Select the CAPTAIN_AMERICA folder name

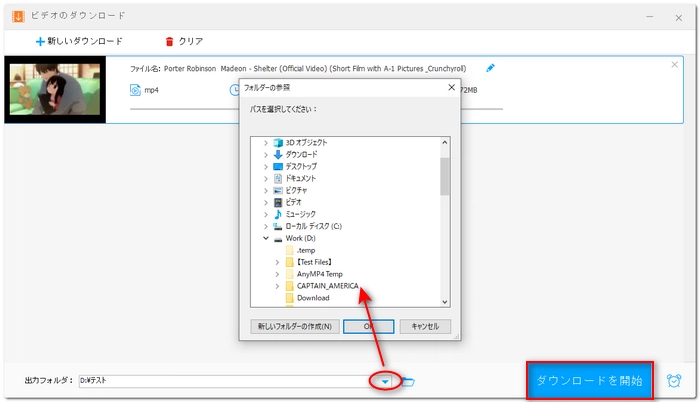point(328,286)
